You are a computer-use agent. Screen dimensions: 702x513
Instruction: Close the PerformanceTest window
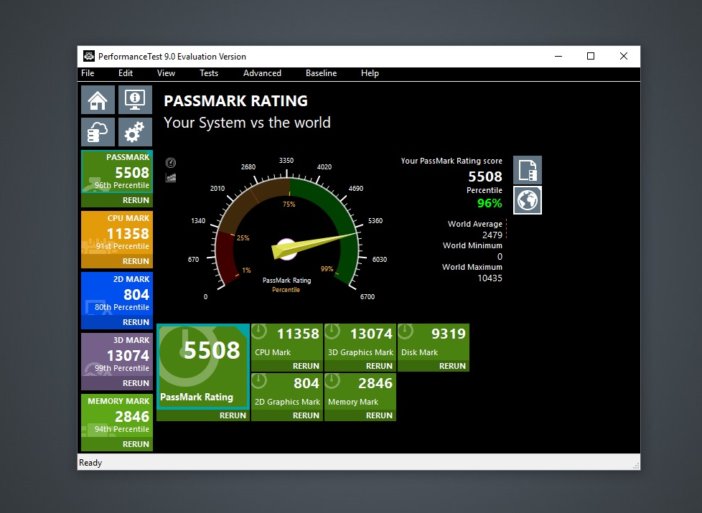tap(623, 56)
